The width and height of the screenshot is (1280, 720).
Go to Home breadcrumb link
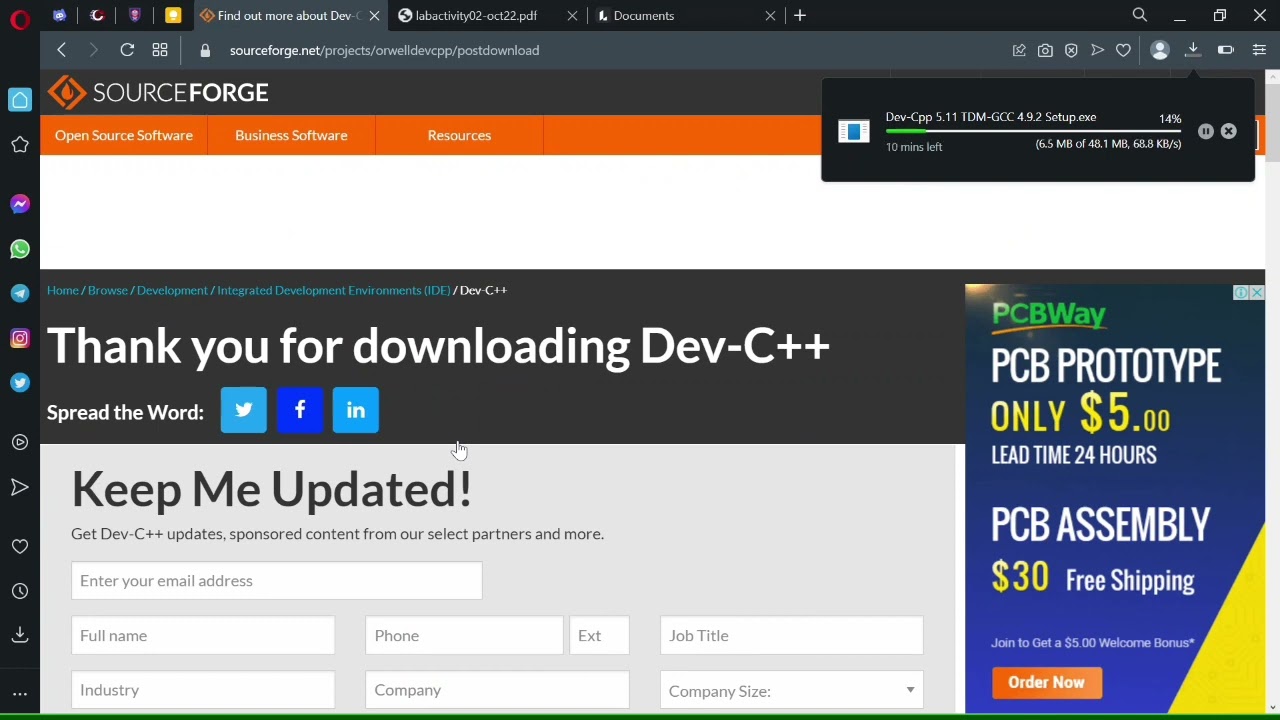tap(62, 290)
